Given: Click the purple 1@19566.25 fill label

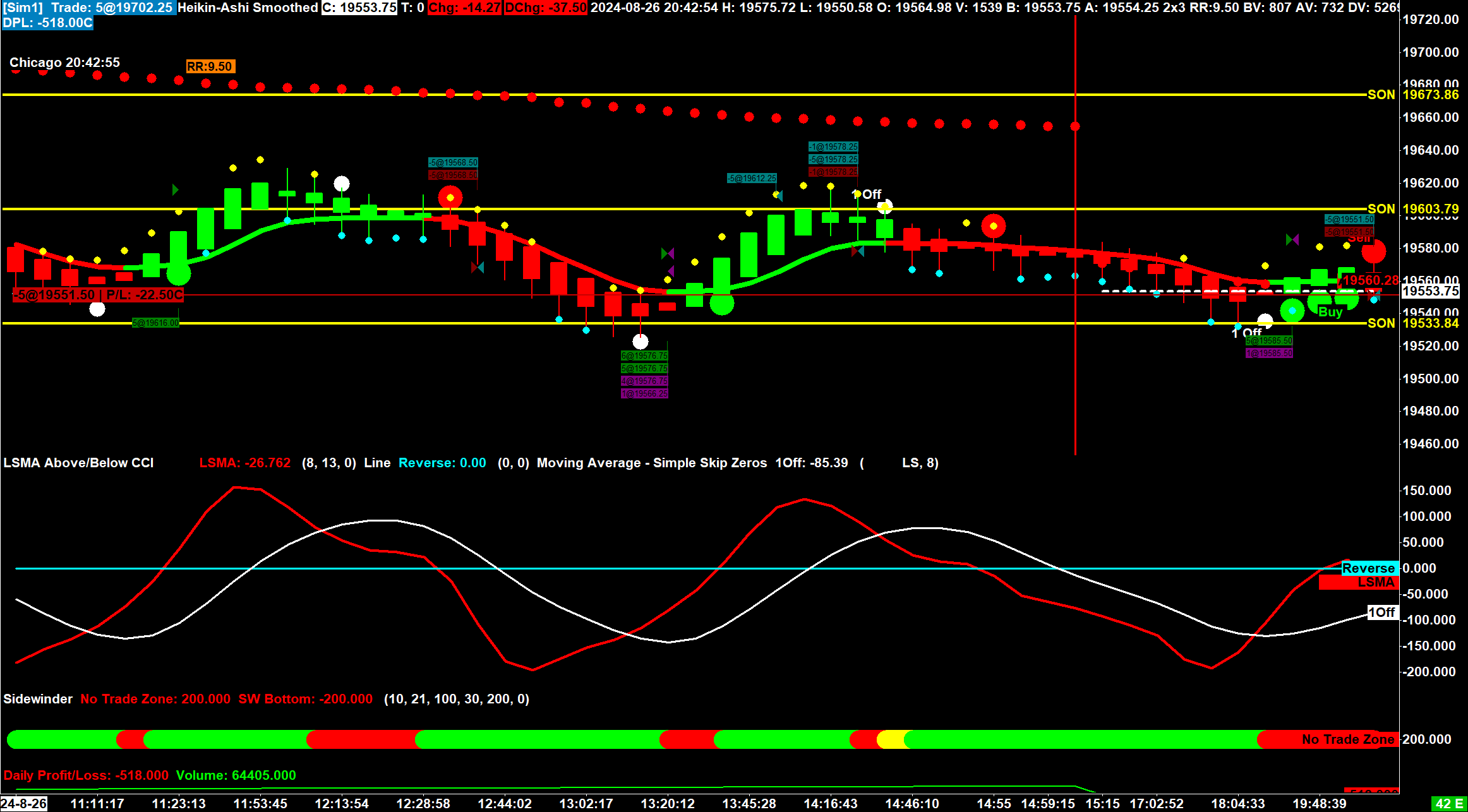Looking at the screenshot, I should click(x=644, y=393).
